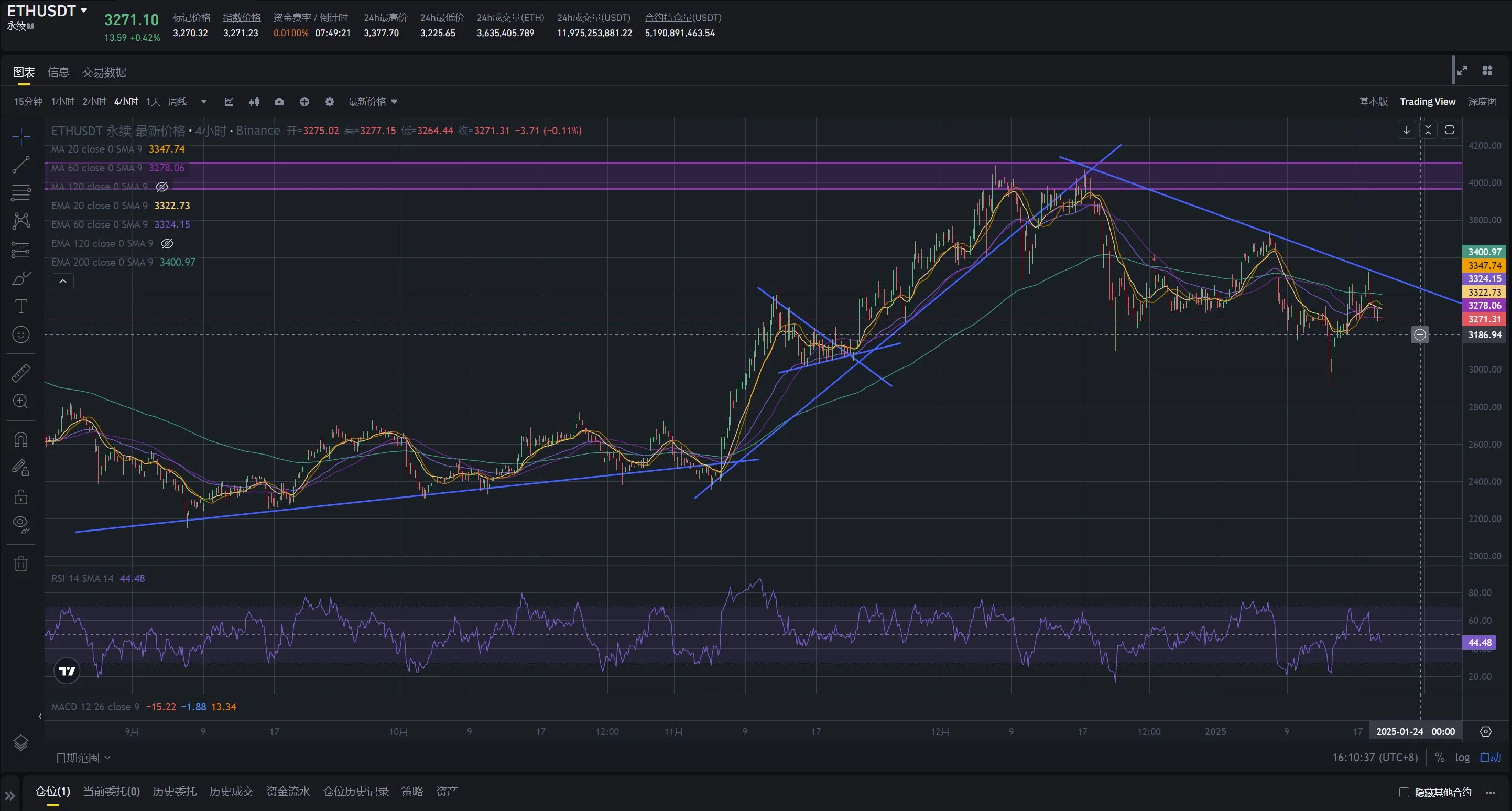Viewport: 1512px width, 811px height.
Task: Open 仓位(1) positions tab
Action: pyautogui.click(x=53, y=791)
